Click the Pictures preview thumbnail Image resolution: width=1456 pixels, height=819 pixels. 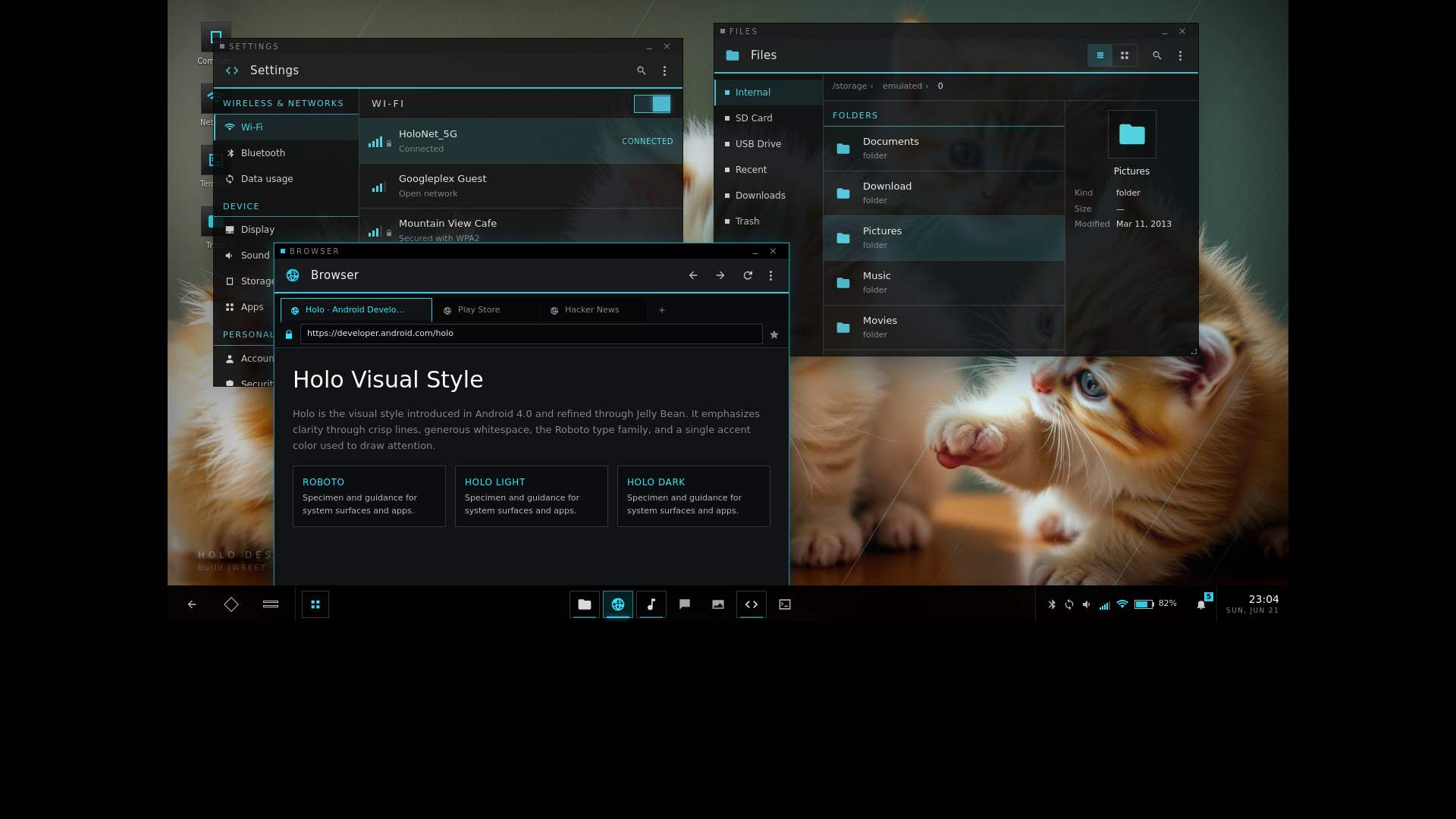click(x=1132, y=134)
